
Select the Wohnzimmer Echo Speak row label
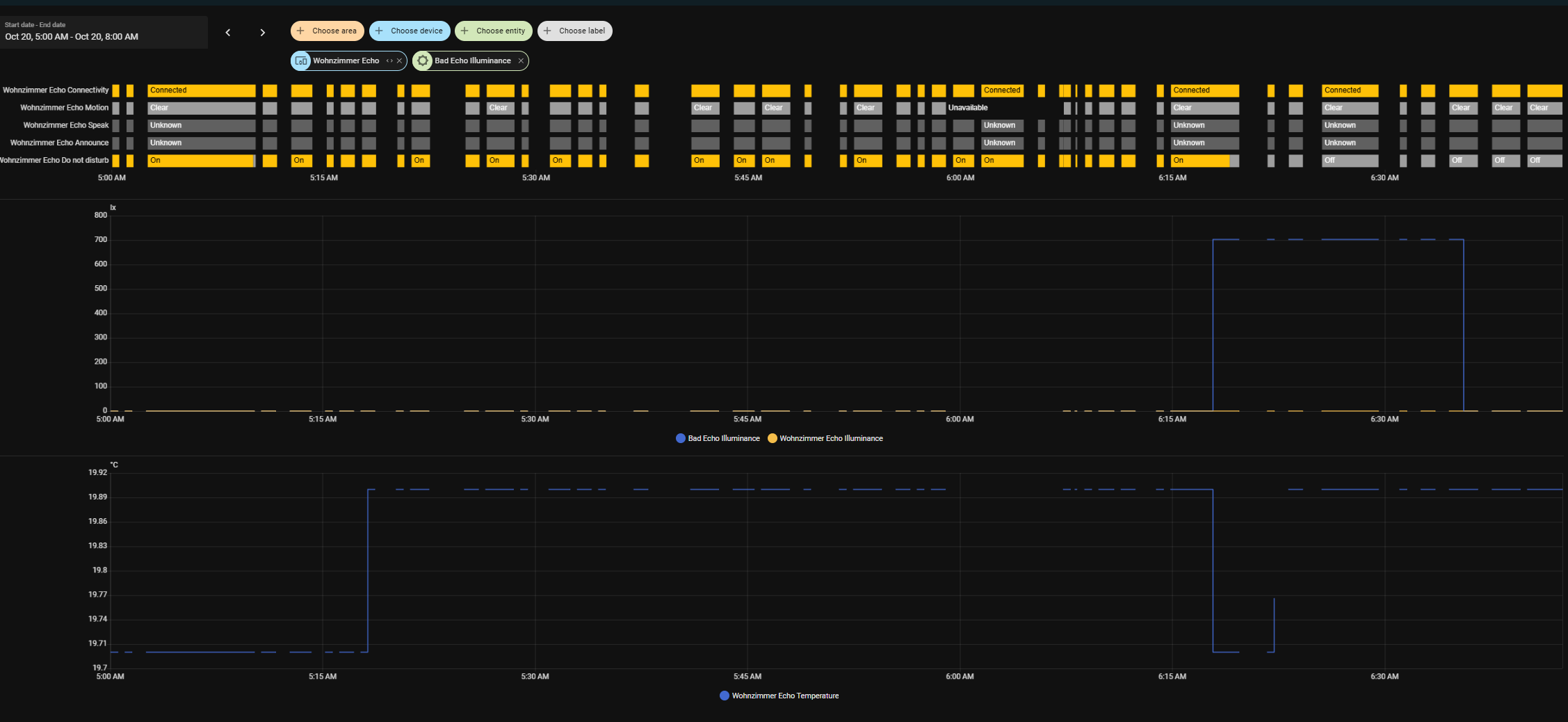66,125
